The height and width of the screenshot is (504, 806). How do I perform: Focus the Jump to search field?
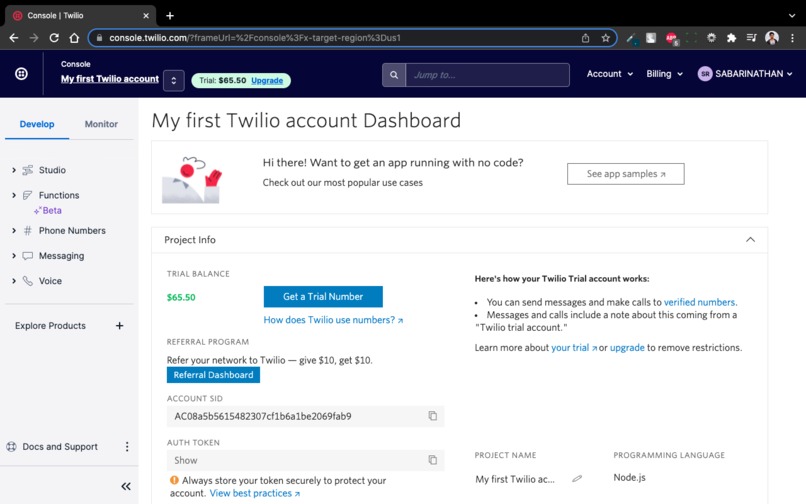(x=487, y=75)
